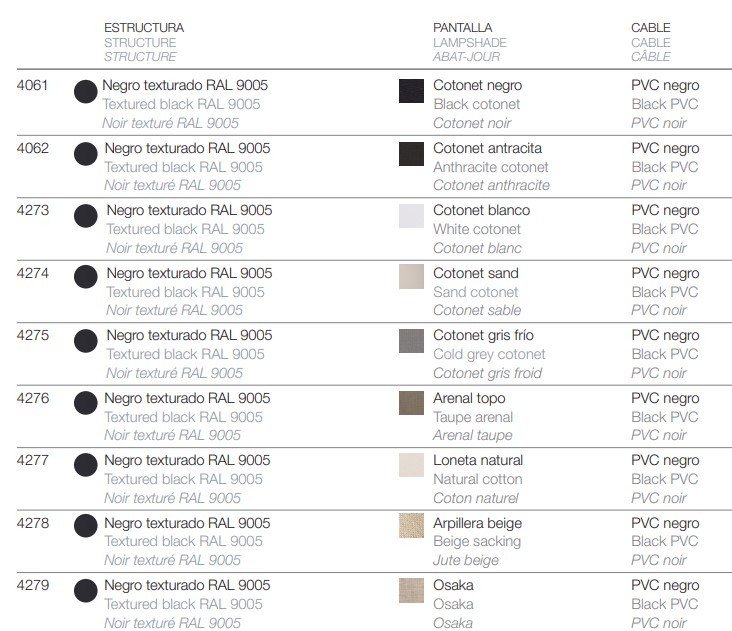Screen dimensions: 732x631
Task: Click the CABLE column header
Action: pos(651,28)
